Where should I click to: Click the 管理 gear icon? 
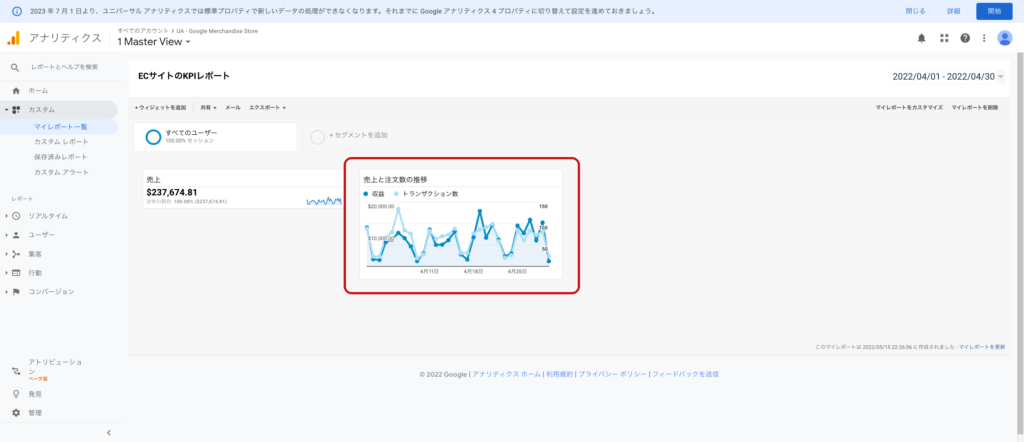pos(16,413)
